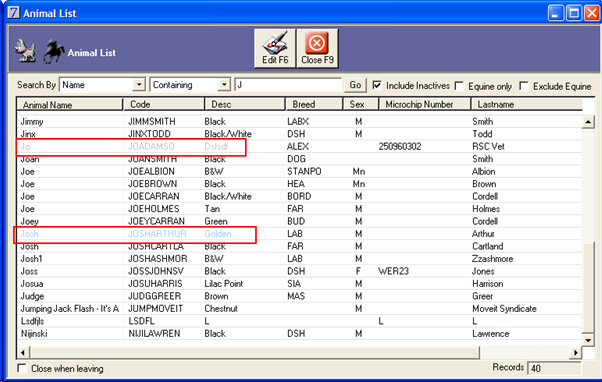This screenshot has height=382, width=602.
Task: Click the Chestnut description cell
Action: [221, 308]
